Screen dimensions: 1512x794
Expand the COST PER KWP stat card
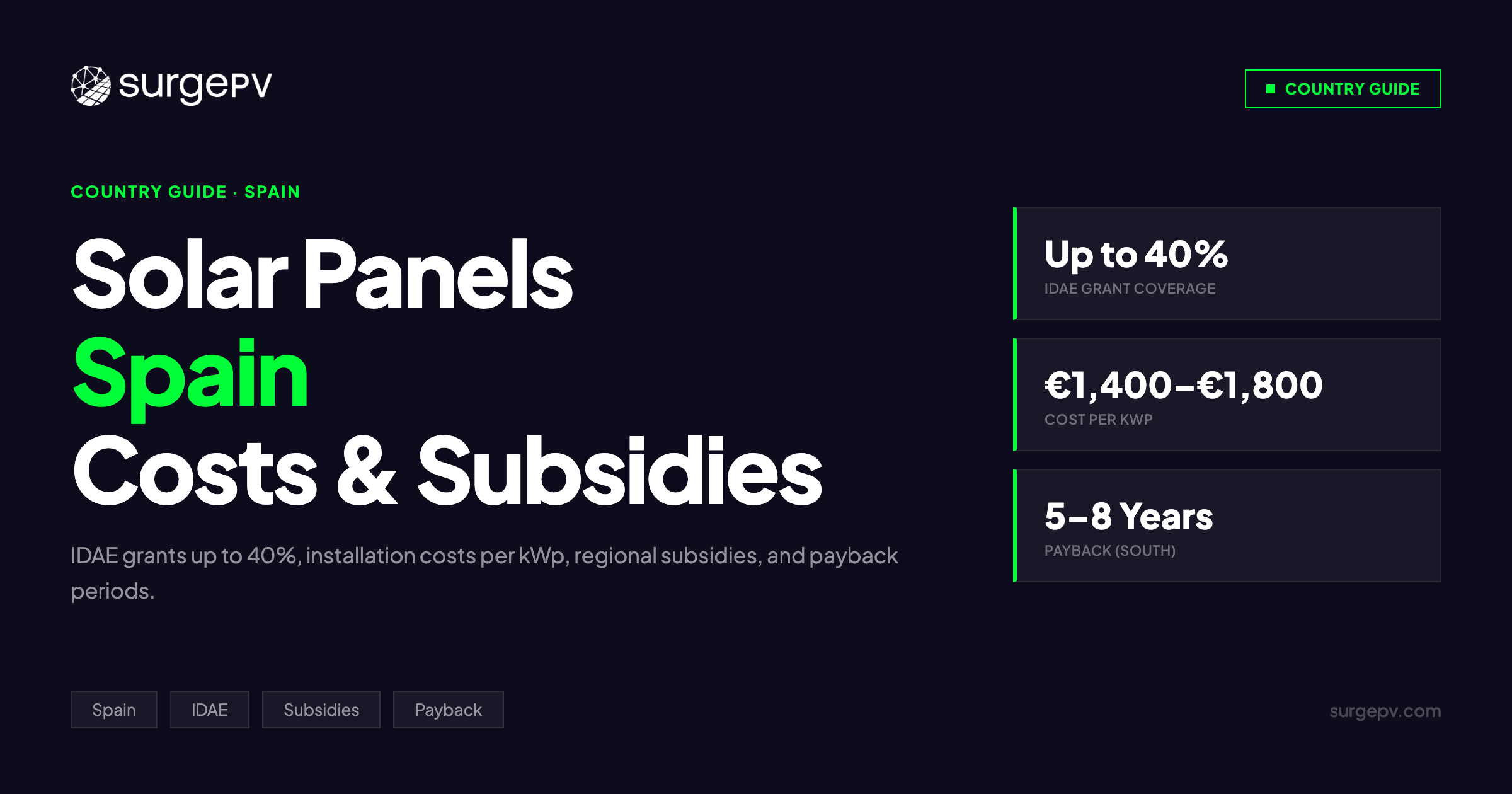point(1227,395)
